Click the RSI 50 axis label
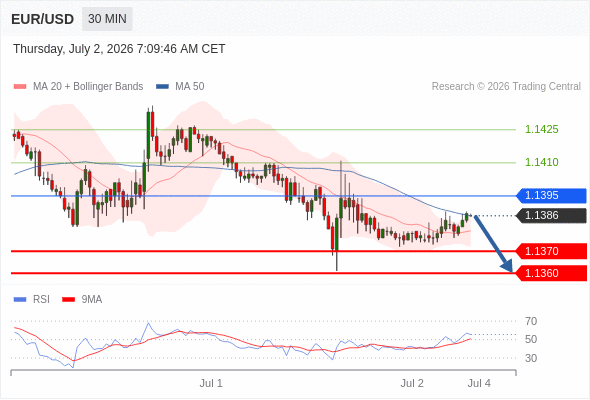This screenshot has height=400, width=590. tap(531, 339)
